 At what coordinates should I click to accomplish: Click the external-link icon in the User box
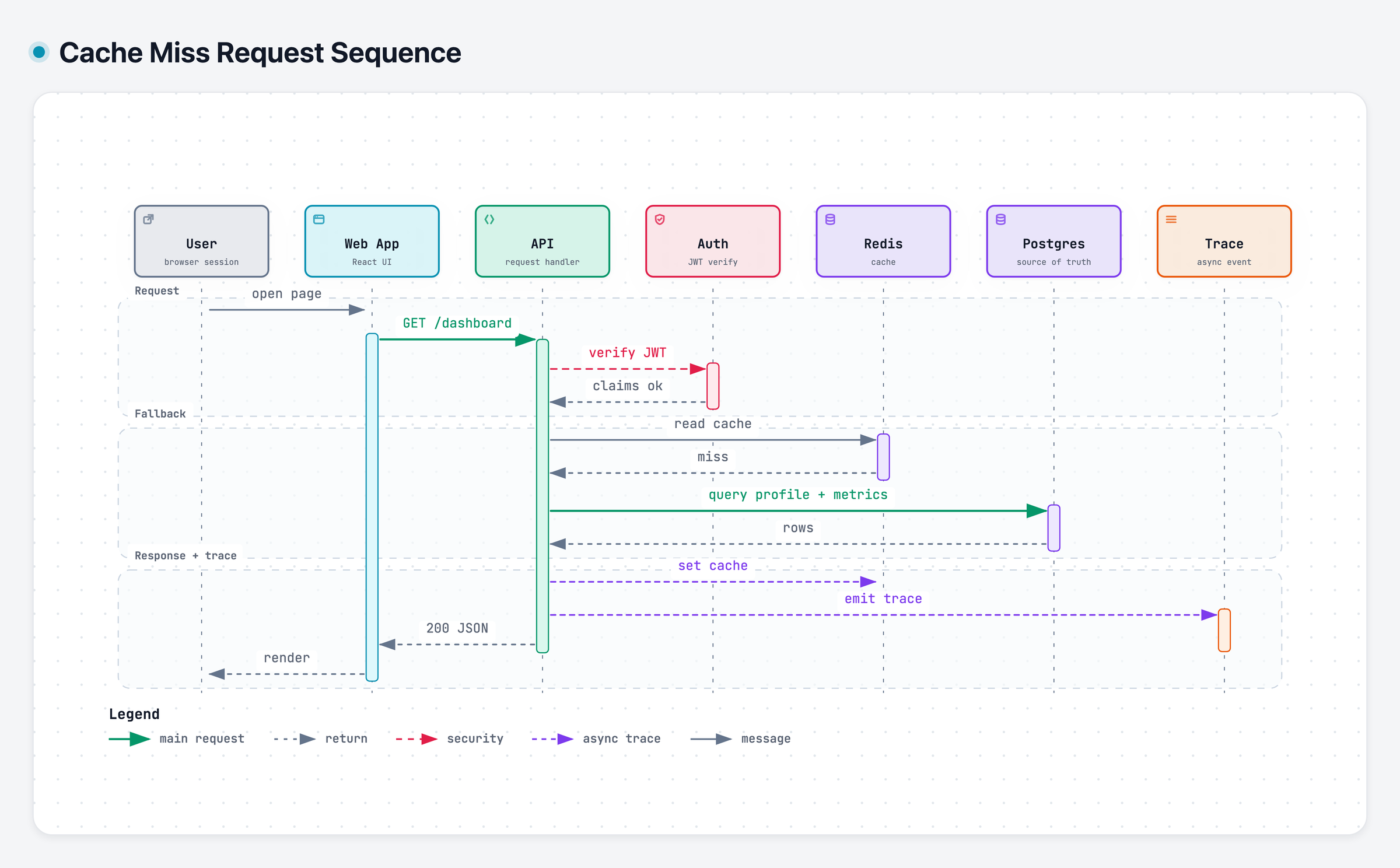click(149, 219)
